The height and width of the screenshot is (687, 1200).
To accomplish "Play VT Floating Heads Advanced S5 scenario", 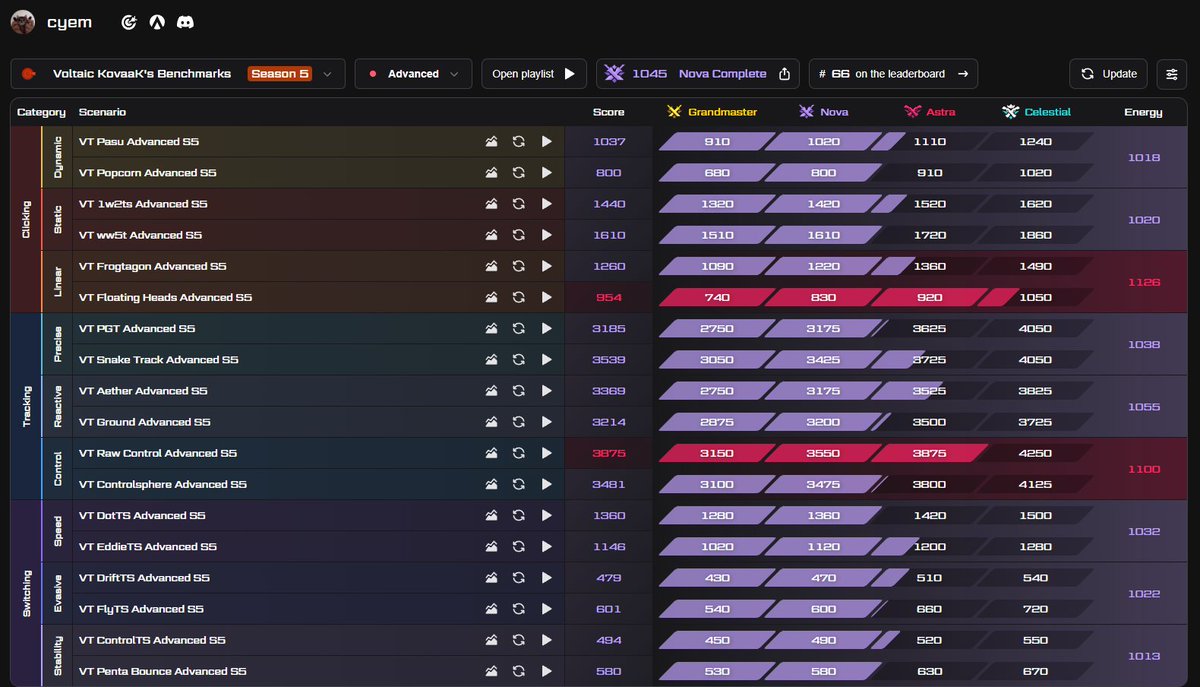I will point(546,297).
